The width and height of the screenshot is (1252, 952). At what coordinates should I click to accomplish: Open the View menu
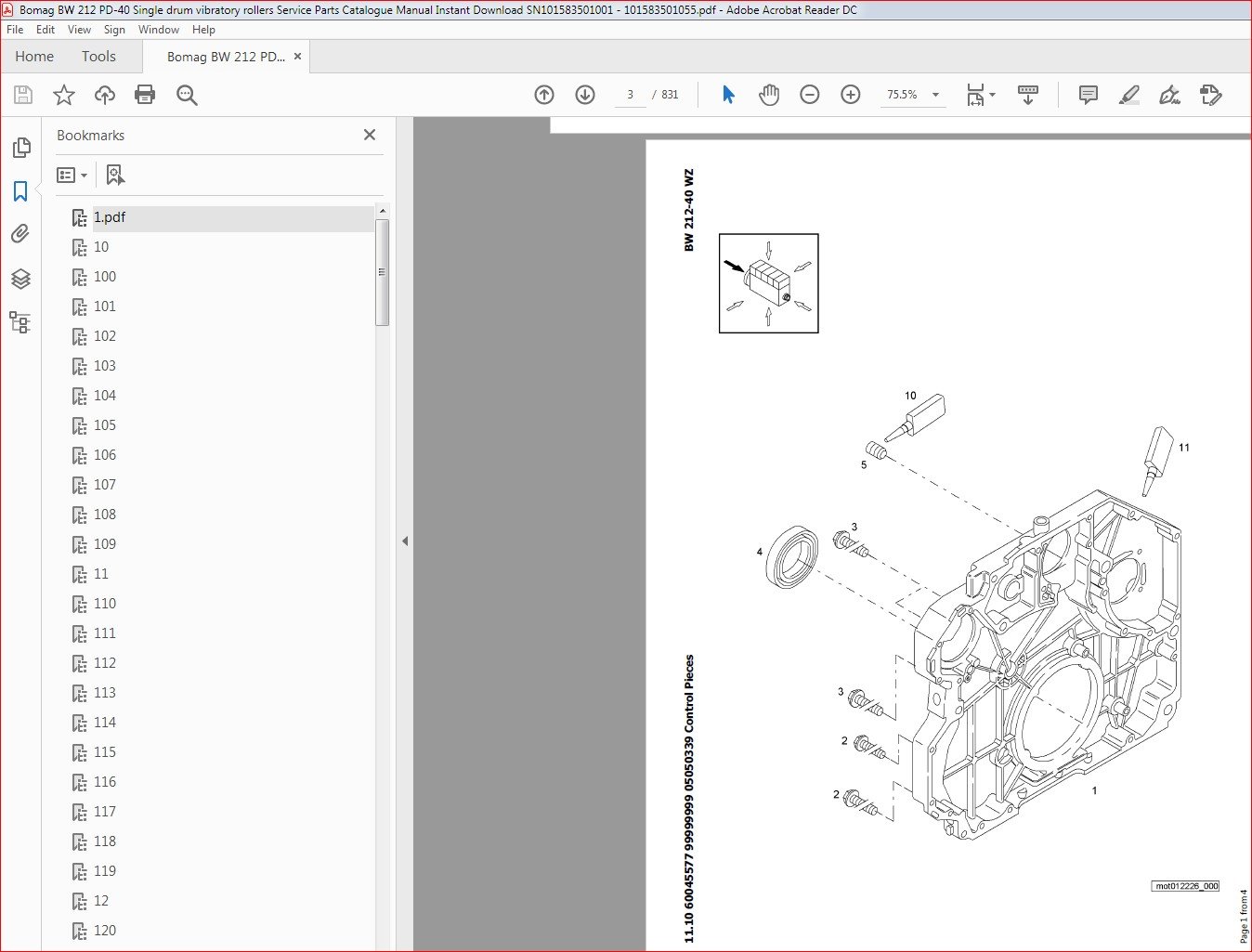79,30
